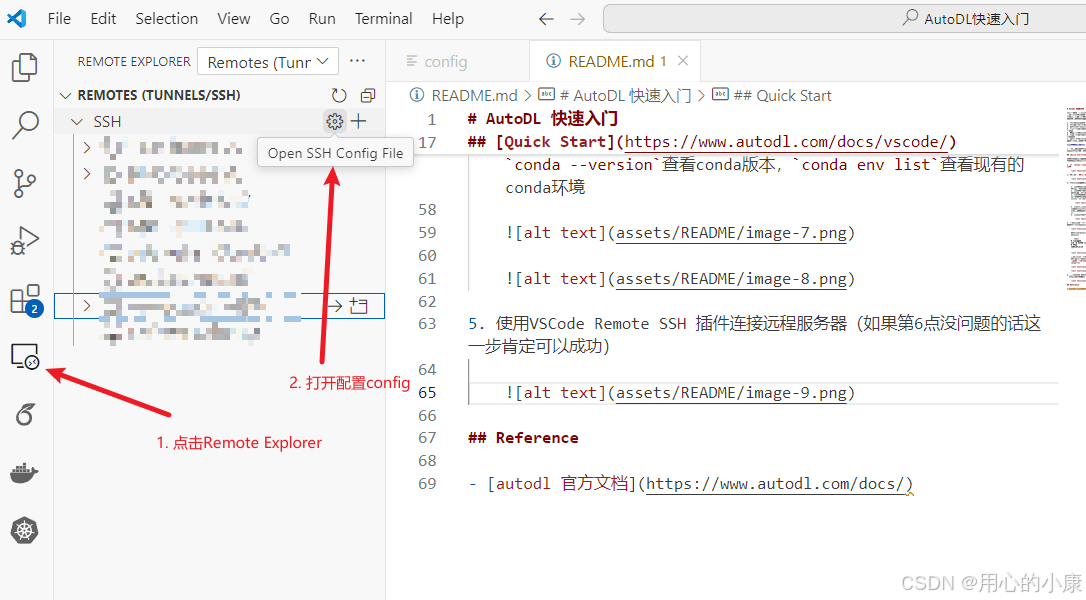Open the File menu
This screenshot has height=600, width=1086.
[x=59, y=19]
